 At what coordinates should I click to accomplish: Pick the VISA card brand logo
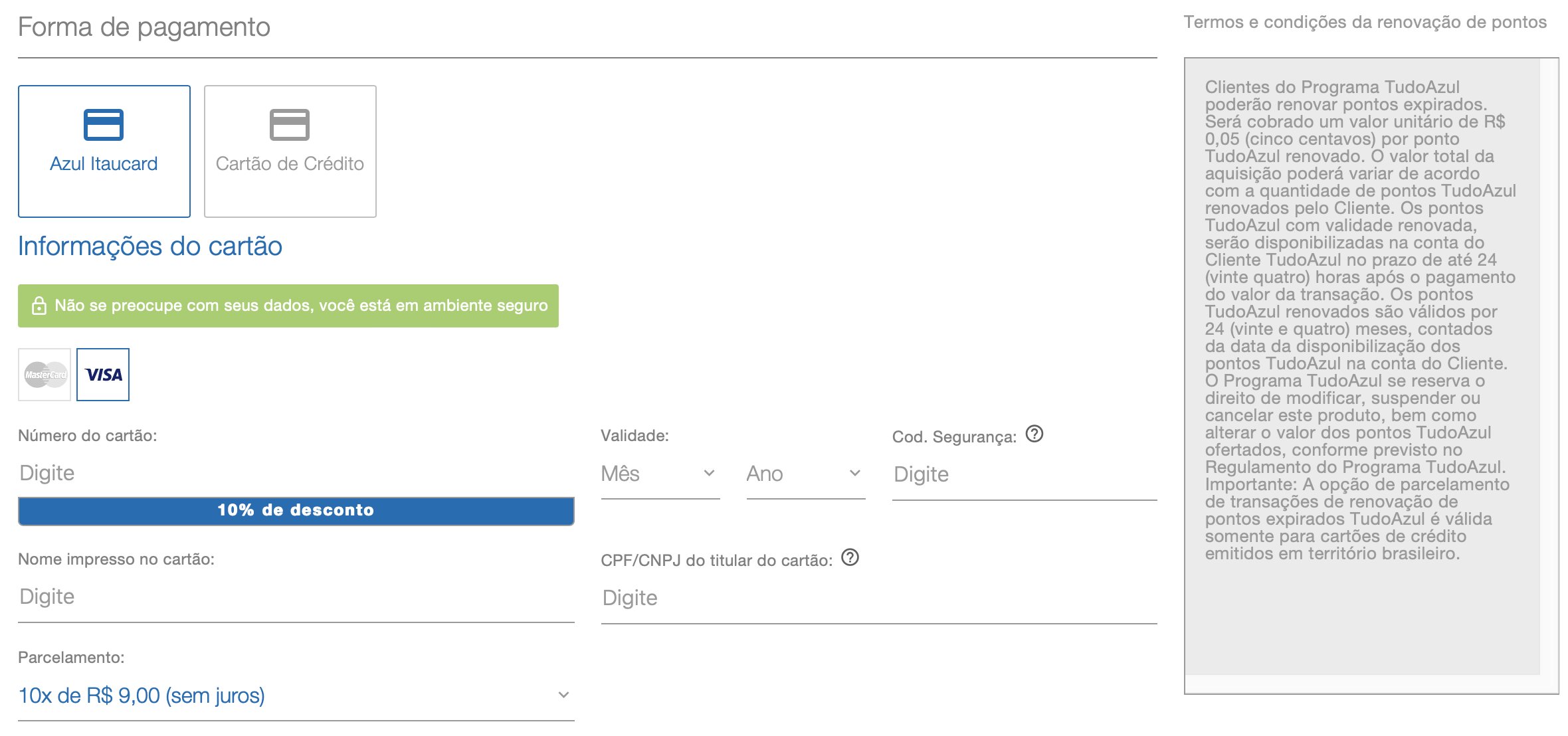coord(103,375)
